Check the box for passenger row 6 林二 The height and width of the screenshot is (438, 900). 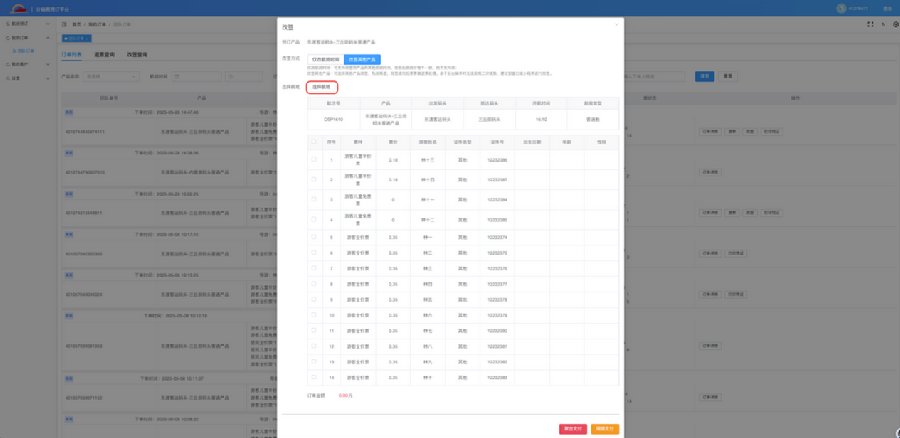pyautogui.click(x=313, y=252)
